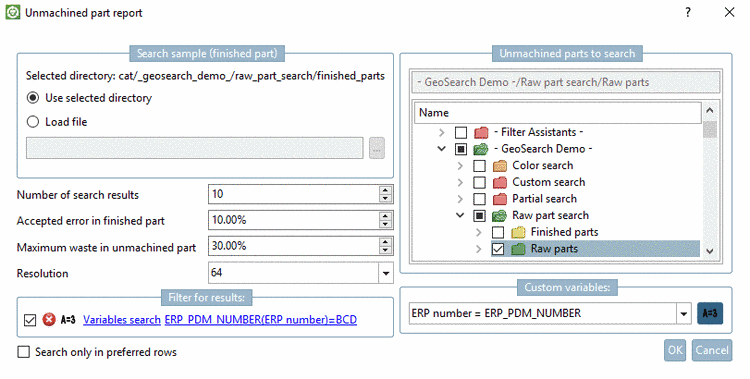Screen dimensions: 750x379
Task: Check the Finished parts checkbox
Action: (x=498, y=233)
